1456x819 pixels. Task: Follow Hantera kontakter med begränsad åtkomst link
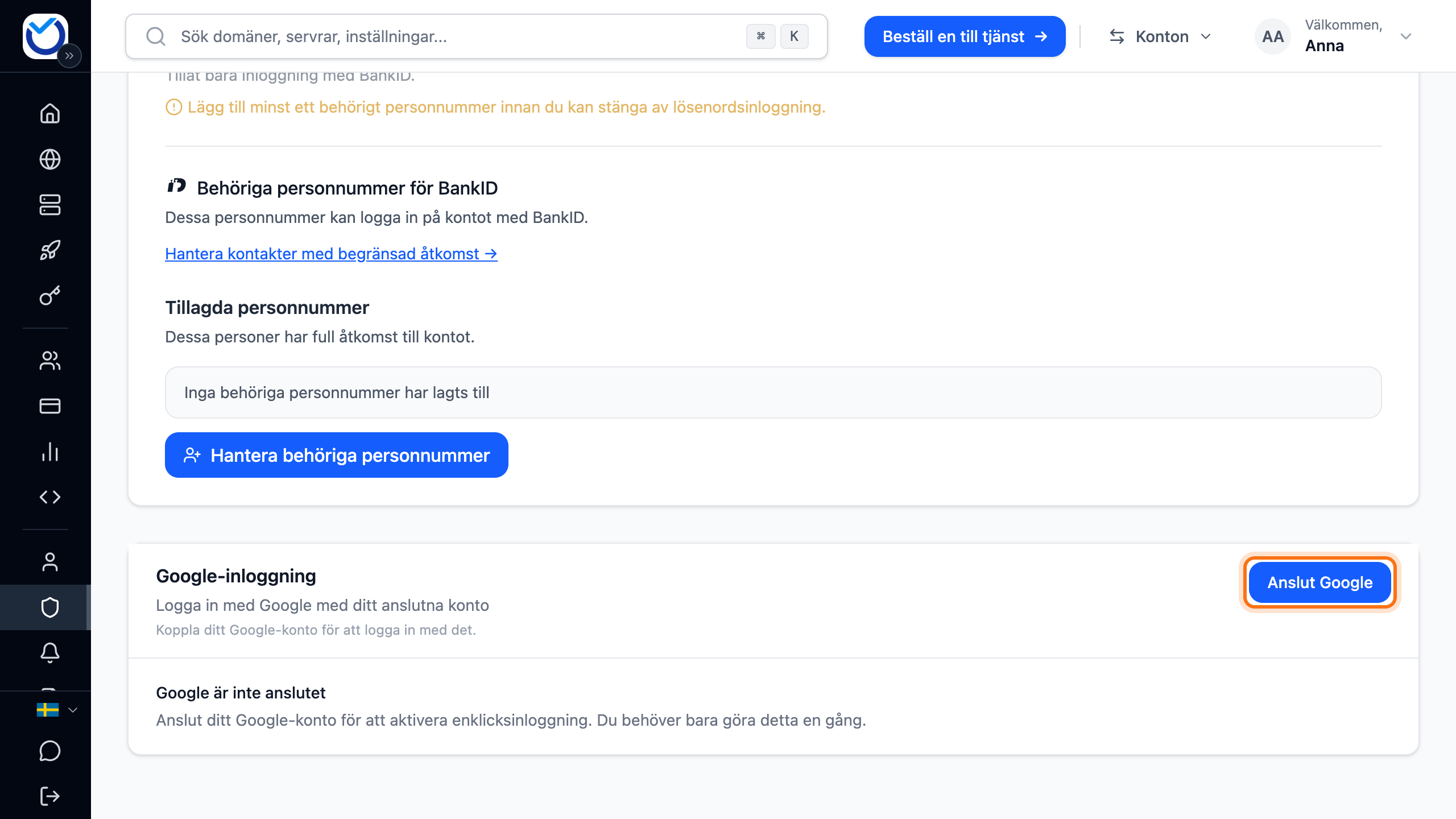pos(331,254)
